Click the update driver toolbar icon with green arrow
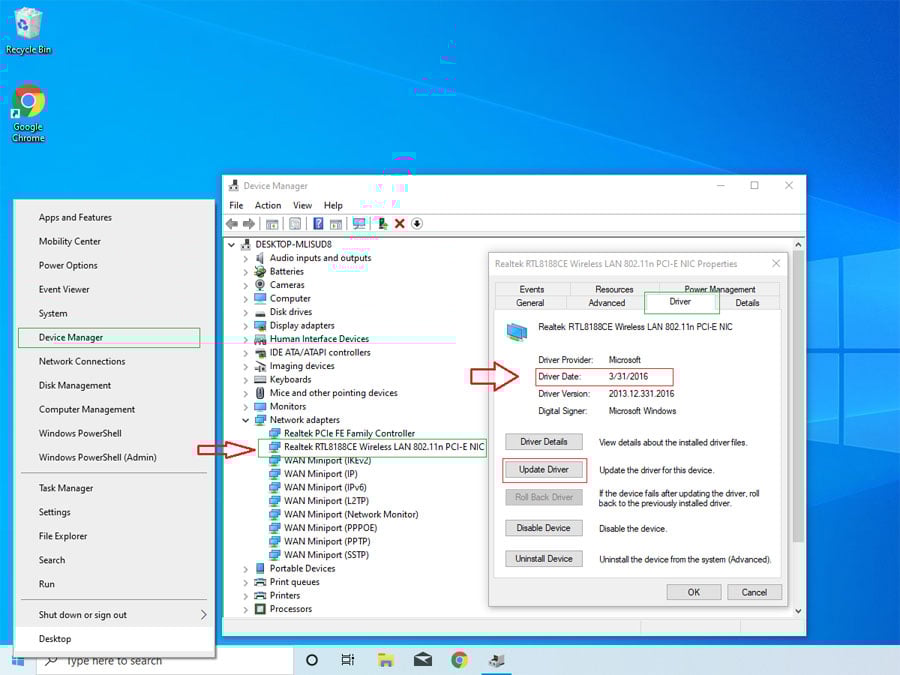 pyautogui.click(x=382, y=224)
